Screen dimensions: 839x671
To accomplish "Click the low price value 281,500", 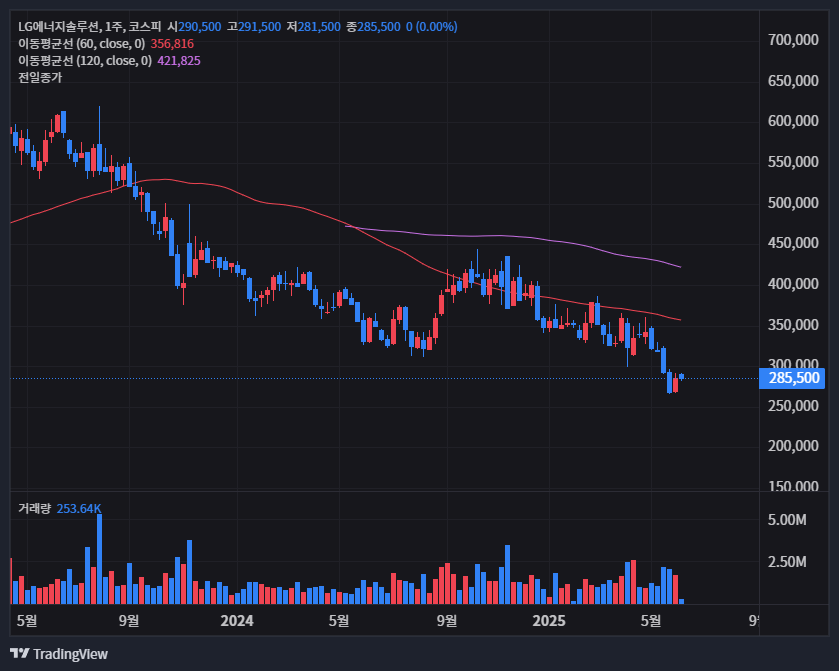I will pos(319,27).
